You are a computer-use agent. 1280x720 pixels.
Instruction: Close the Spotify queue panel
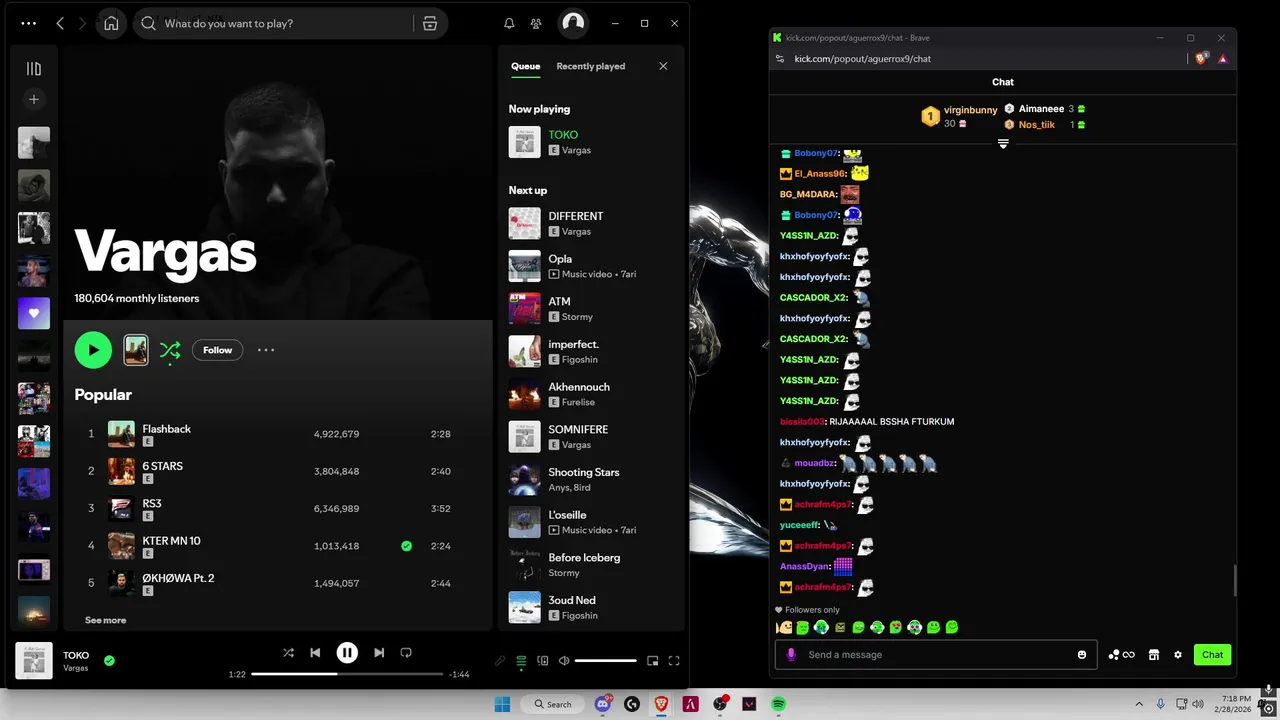tap(663, 66)
